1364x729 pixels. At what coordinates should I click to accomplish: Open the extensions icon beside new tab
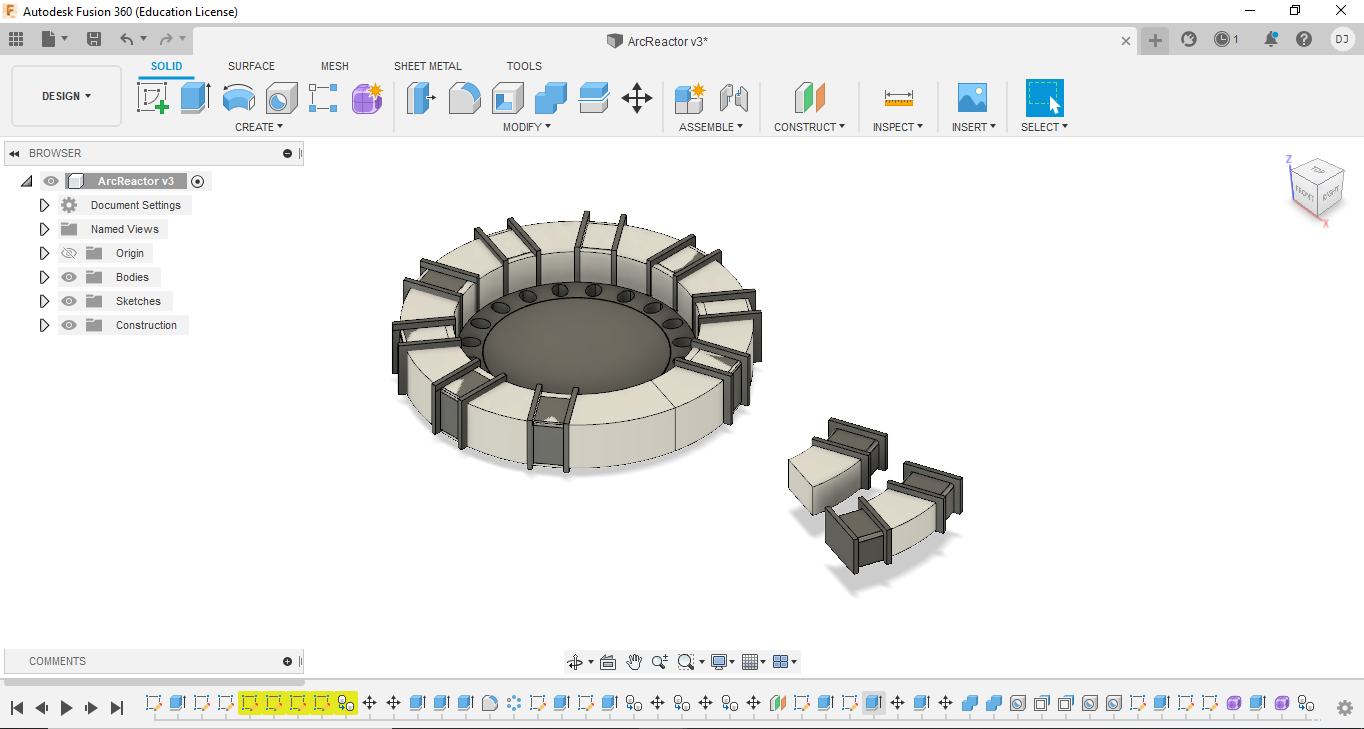(x=1189, y=39)
